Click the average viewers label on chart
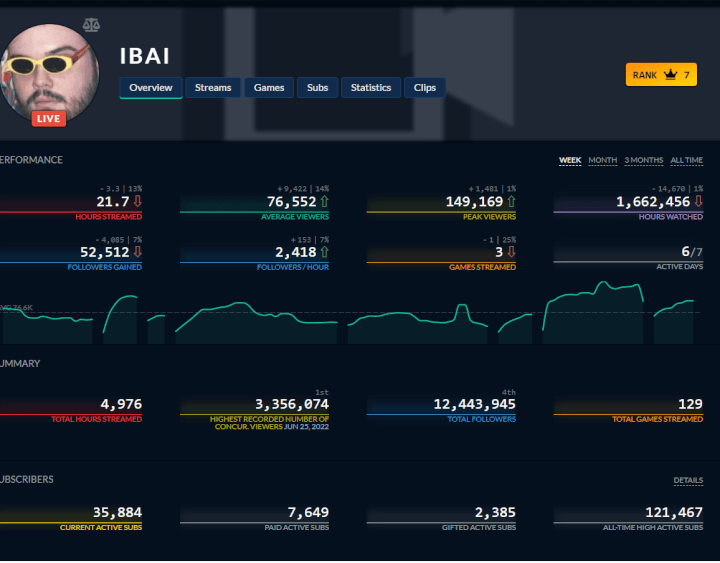Viewport: 720px width, 563px height. pos(17,307)
